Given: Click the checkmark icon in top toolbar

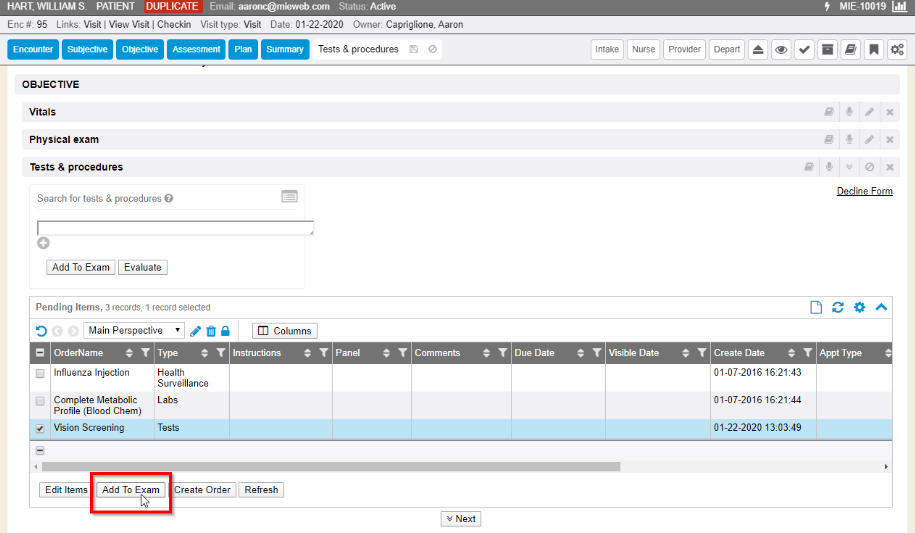Looking at the screenshot, I should coord(804,49).
